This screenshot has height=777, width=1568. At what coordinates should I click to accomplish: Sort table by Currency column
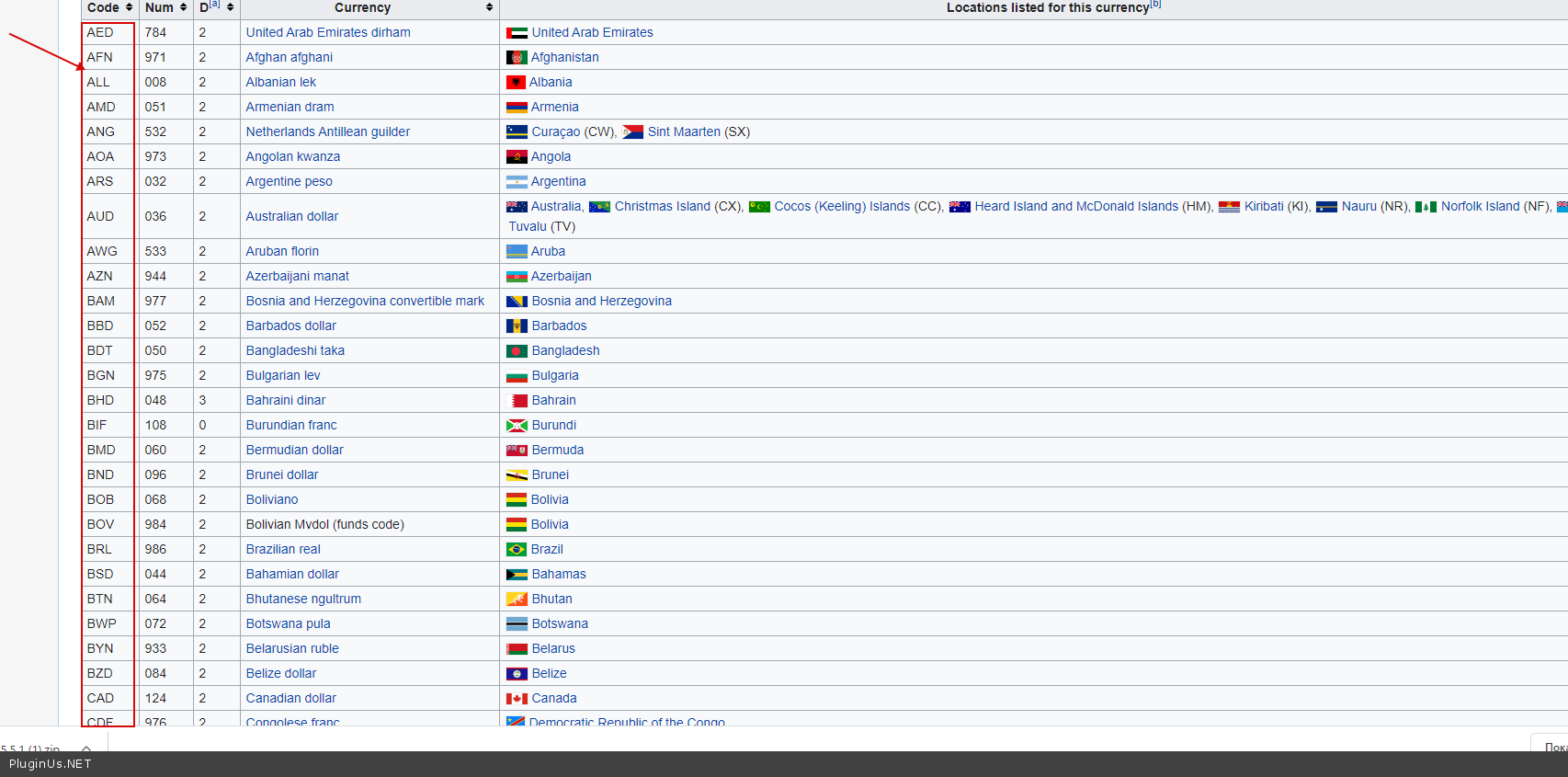(x=489, y=7)
